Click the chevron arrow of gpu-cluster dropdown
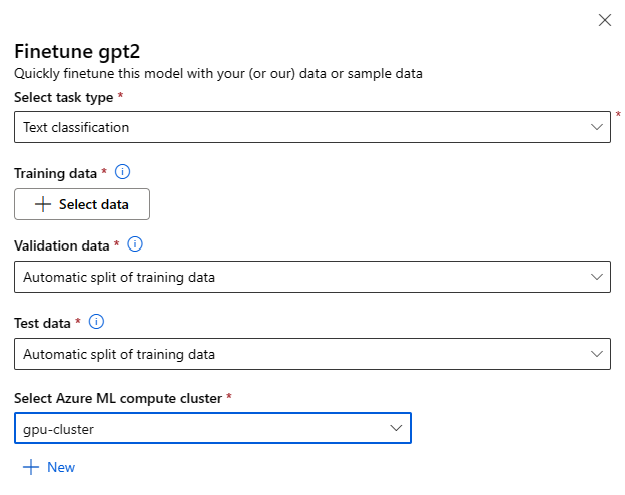This screenshot has height=495, width=625. click(397, 428)
